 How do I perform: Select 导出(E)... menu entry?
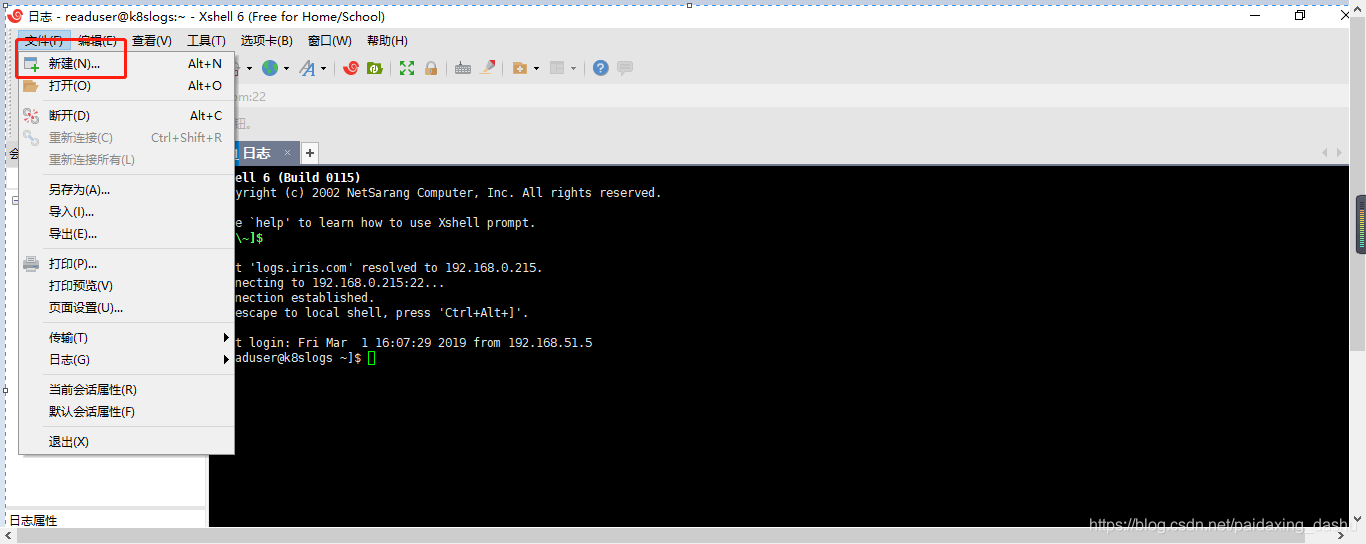click(x=126, y=234)
